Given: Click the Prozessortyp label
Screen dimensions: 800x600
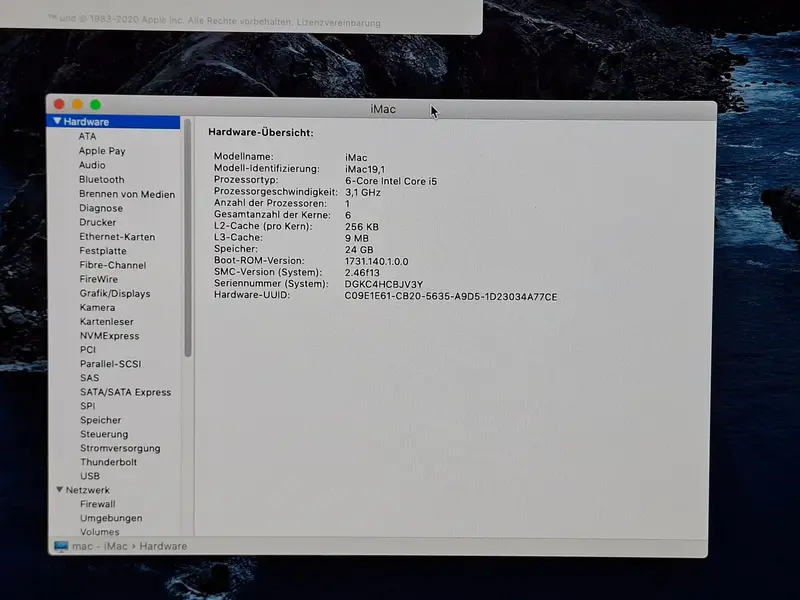Looking at the screenshot, I should tap(246, 180).
